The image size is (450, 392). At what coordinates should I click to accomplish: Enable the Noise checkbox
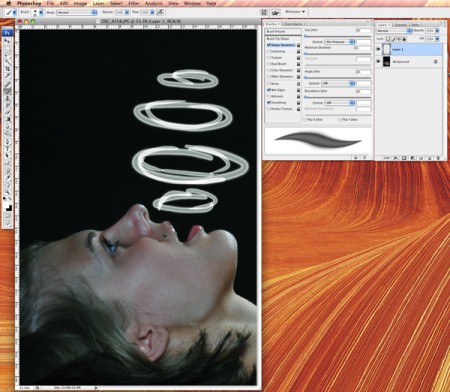[x=269, y=84]
